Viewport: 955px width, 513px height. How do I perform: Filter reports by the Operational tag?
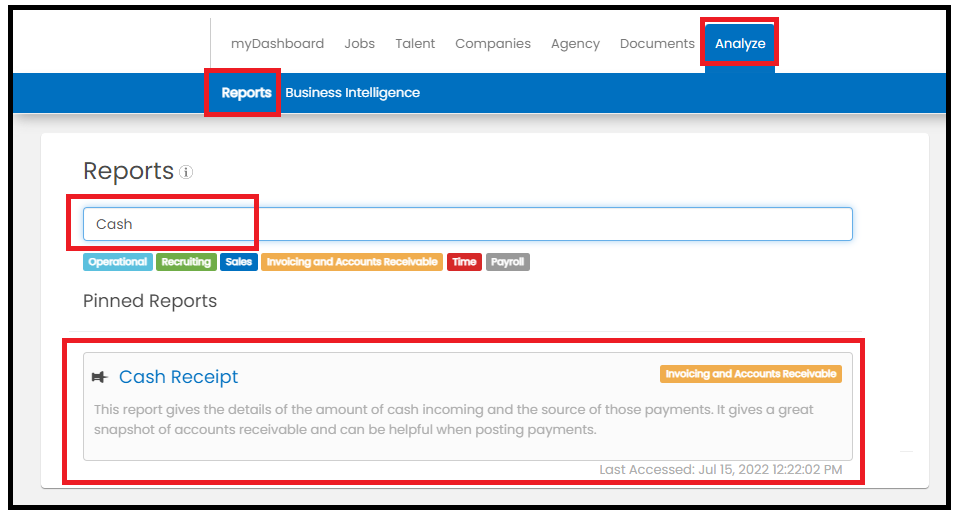pyautogui.click(x=118, y=262)
